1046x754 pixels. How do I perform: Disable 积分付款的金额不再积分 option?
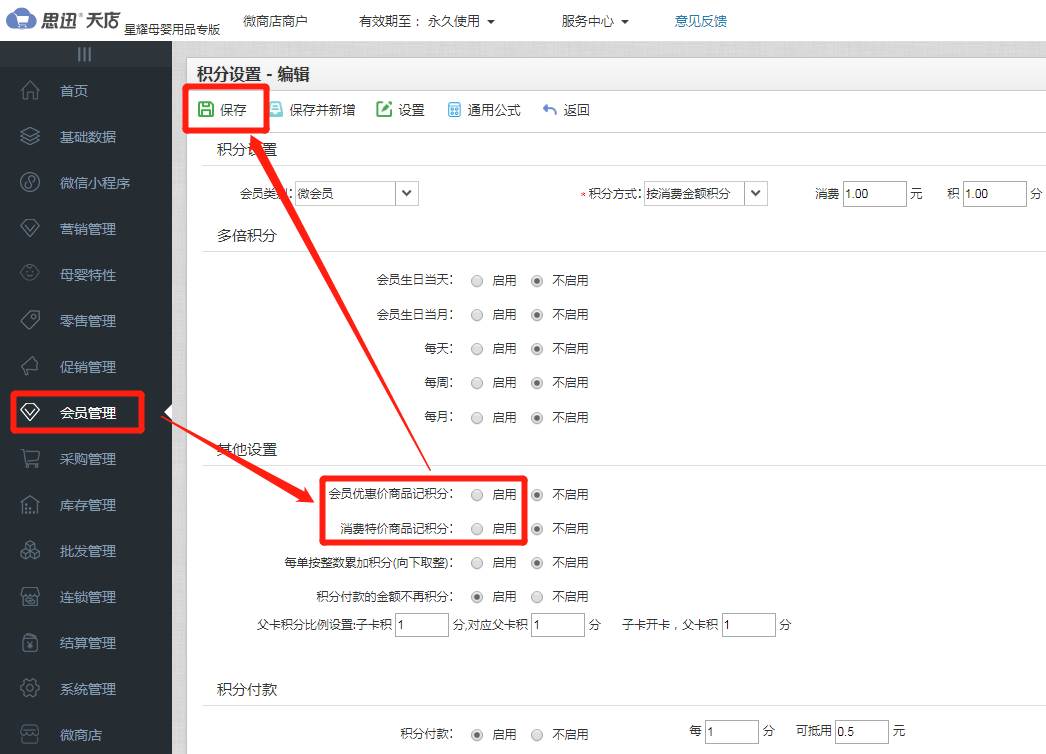pyautogui.click(x=537, y=596)
